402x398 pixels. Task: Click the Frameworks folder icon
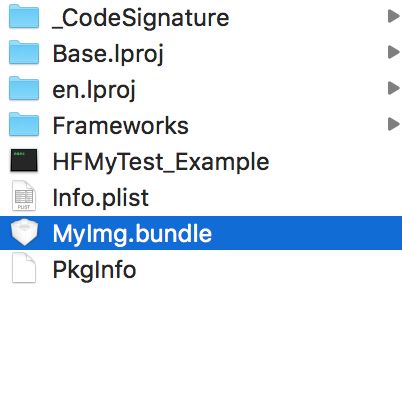click(x=24, y=124)
